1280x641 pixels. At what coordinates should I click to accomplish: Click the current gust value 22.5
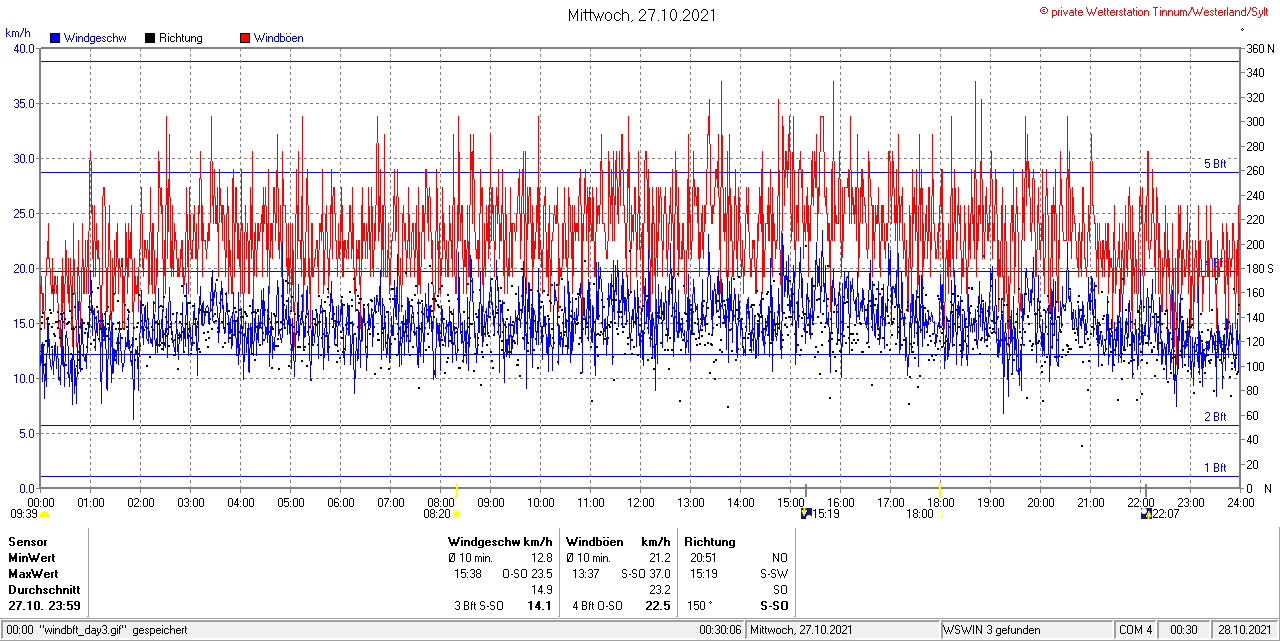pos(658,606)
